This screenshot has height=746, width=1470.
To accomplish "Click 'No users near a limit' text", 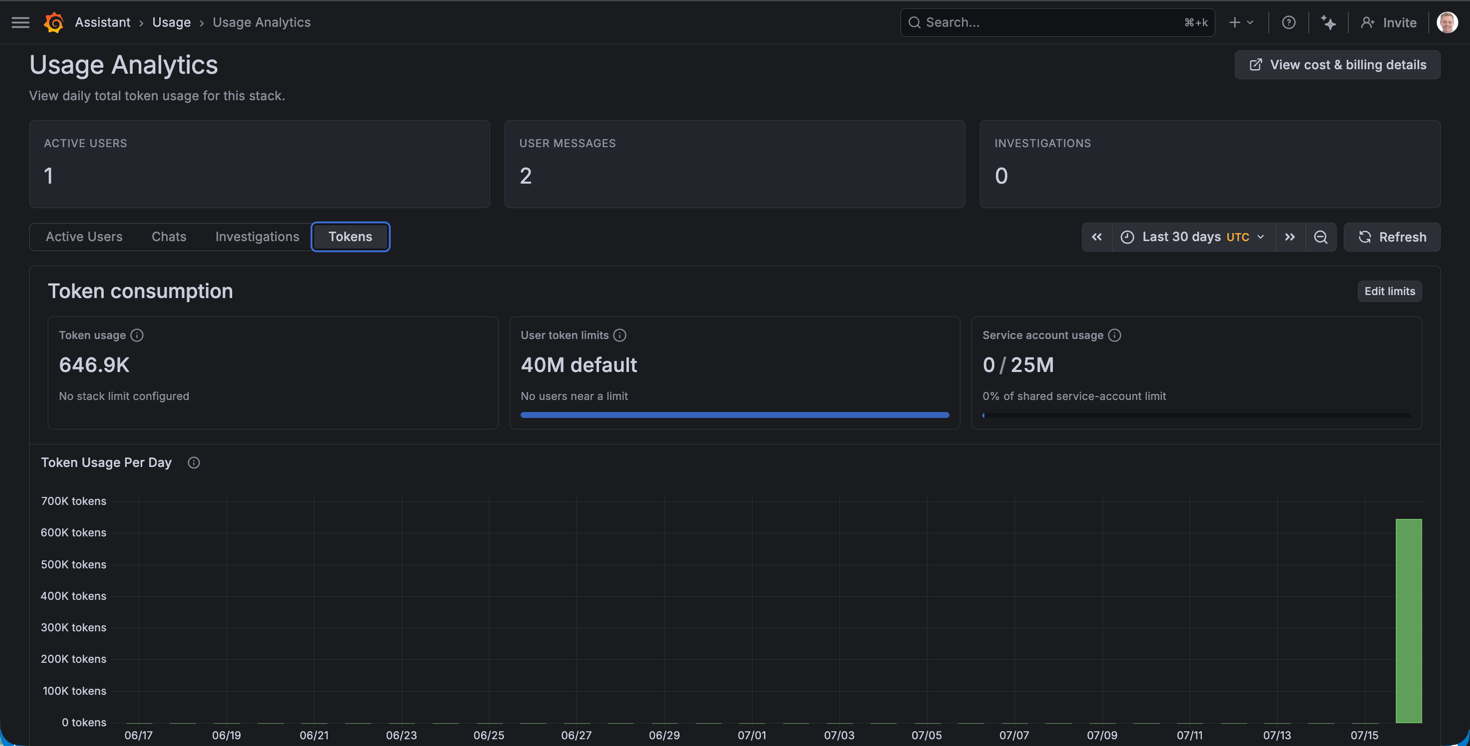I will (x=574, y=396).
